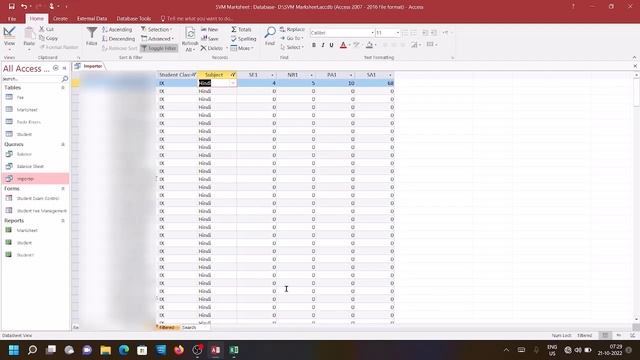Click the Filtered indicator in record navigator
Viewport: 640px width, 360px height.
(167, 327)
